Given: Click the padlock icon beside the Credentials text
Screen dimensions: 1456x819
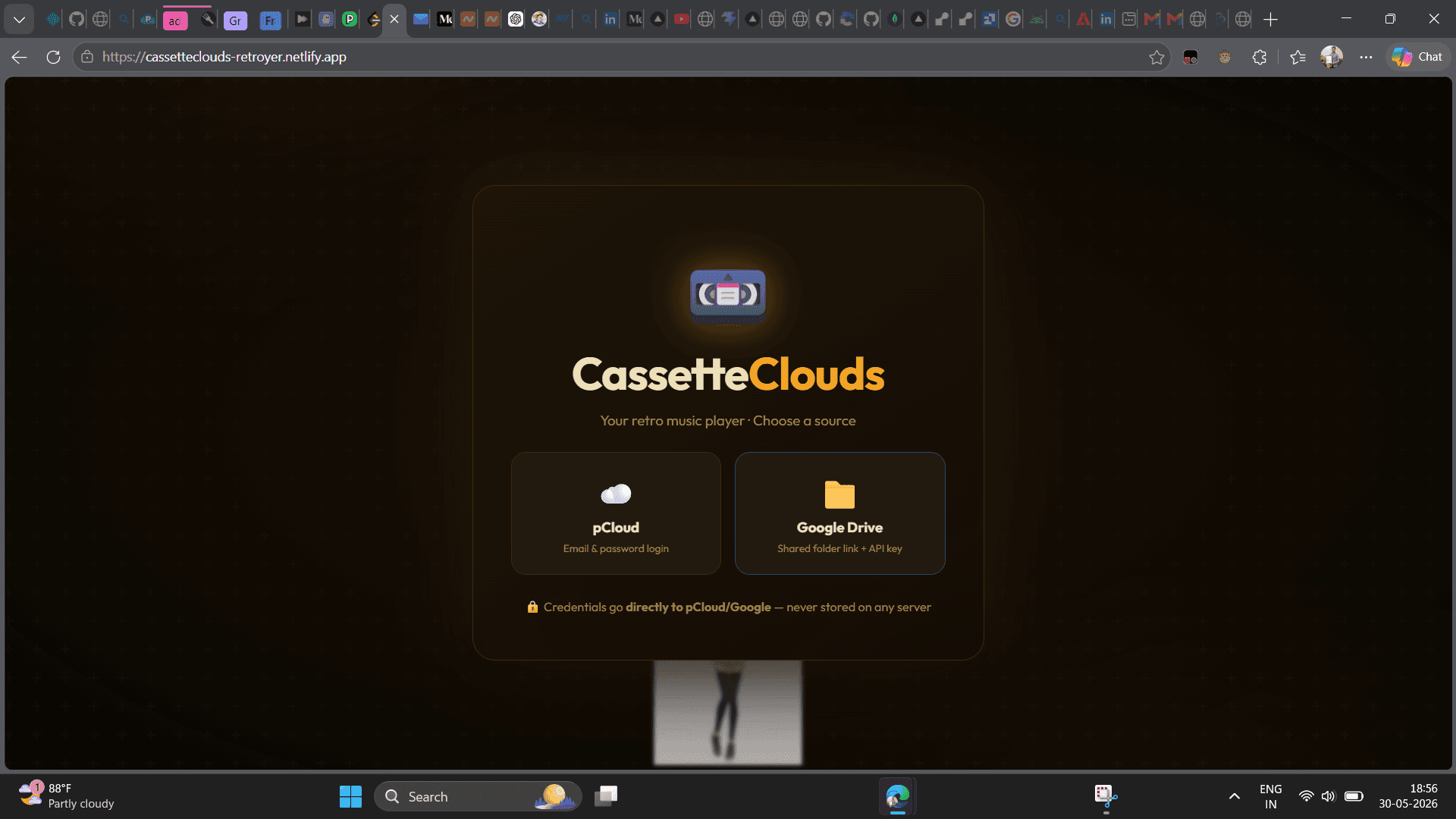Looking at the screenshot, I should click(x=532, y=607).
